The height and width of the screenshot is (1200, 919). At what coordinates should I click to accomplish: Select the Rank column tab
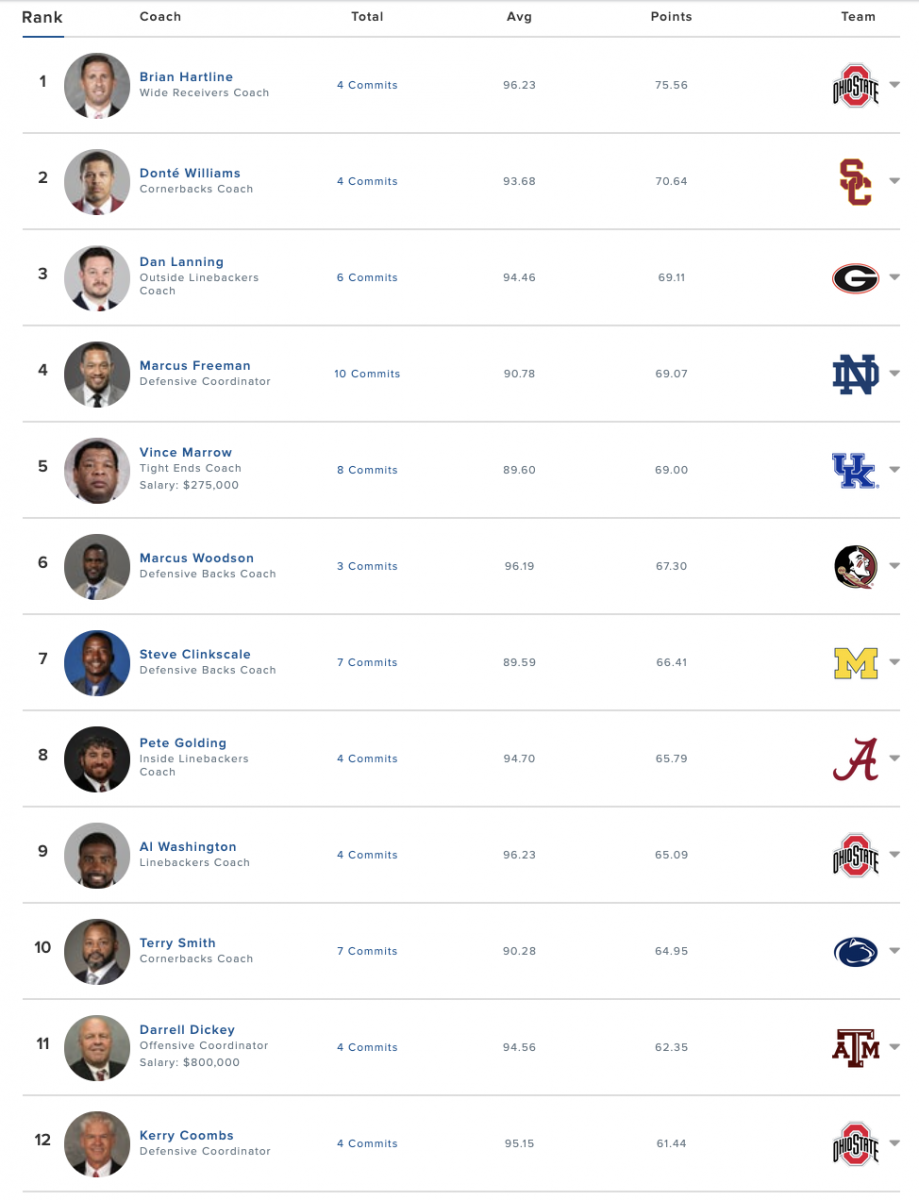(42, 17)
